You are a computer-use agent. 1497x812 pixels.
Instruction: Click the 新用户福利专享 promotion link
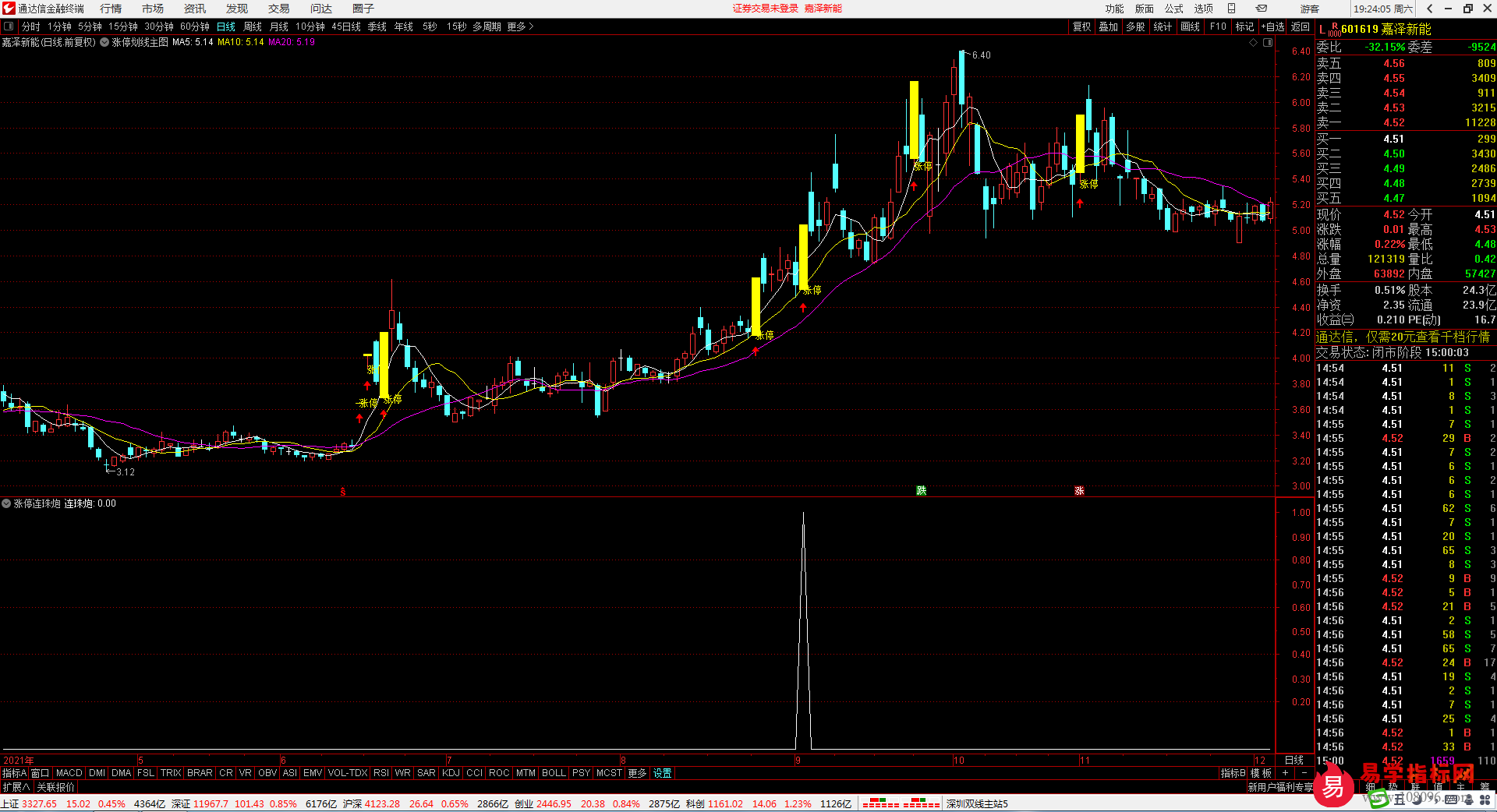[x=1280, y=787]
